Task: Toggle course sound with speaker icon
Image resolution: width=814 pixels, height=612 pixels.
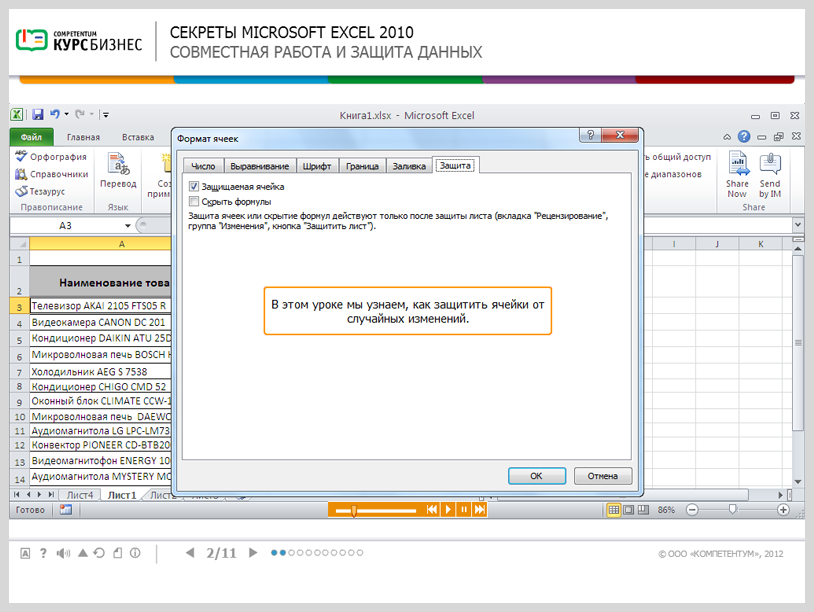Action: pos(63,553)
